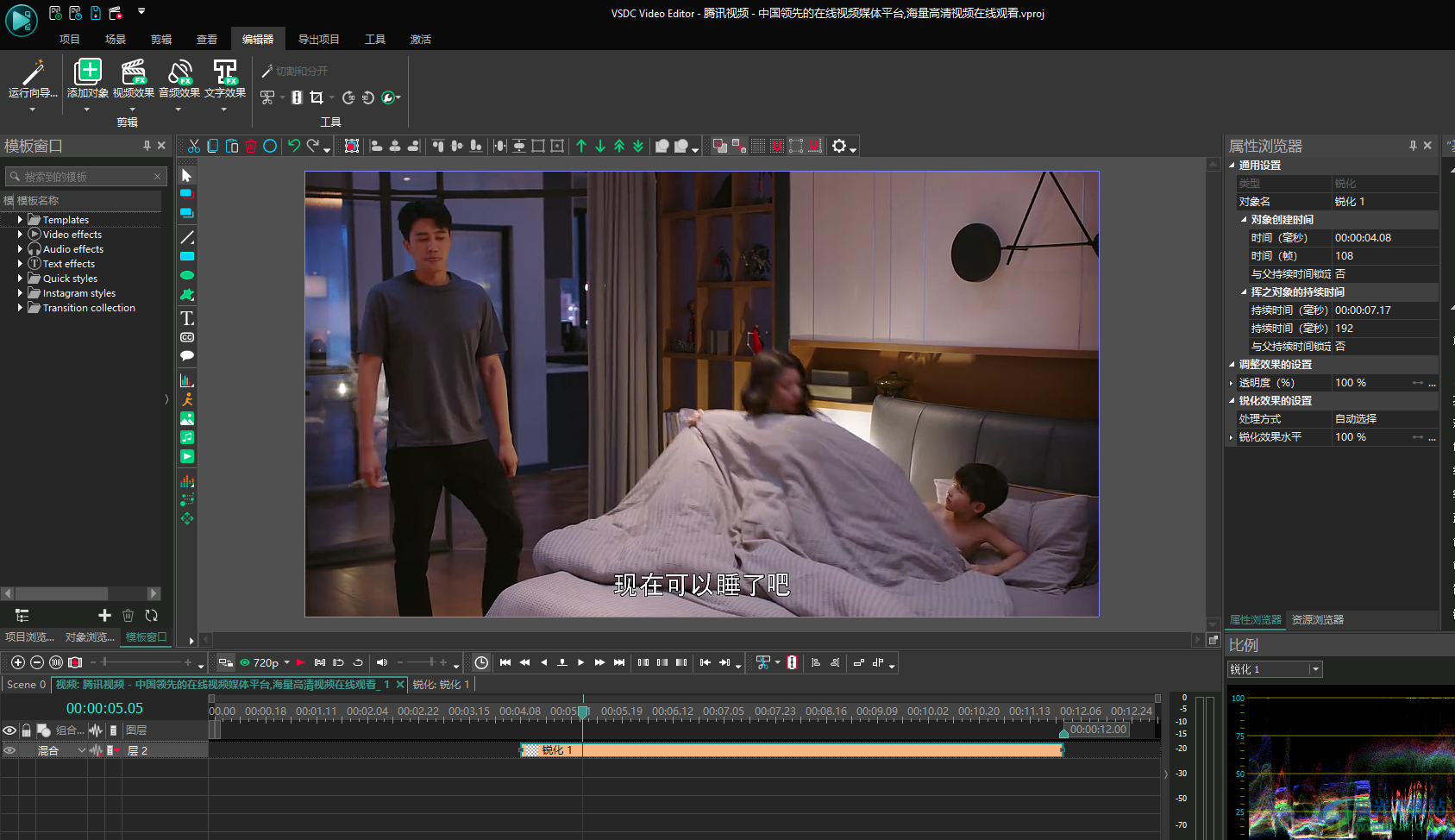Toggle the audio speaker icon in timeline toolbar
This screenshot has height=840, width=1455.
tap(382, 662)
